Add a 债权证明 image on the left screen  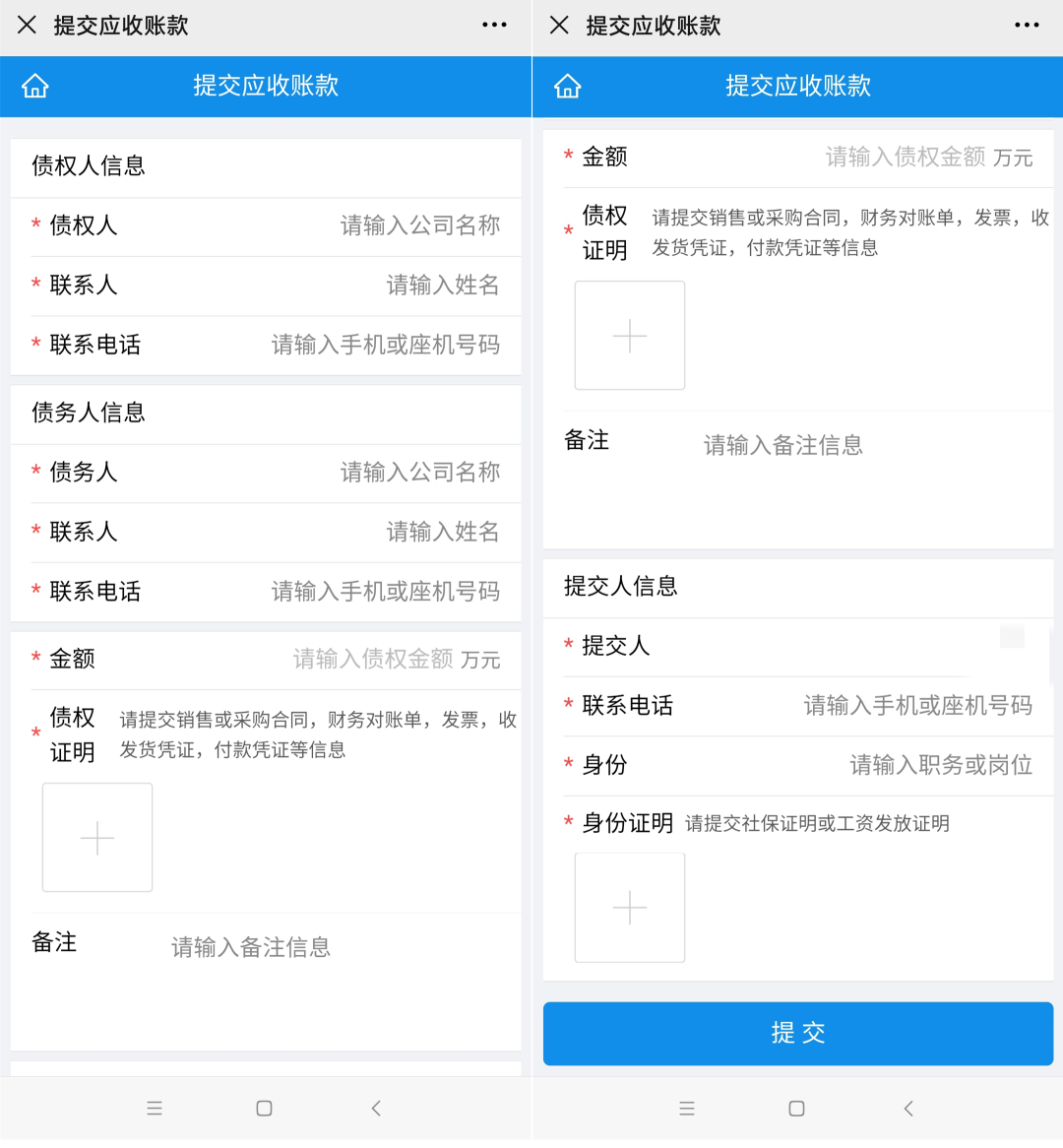tap(97, 838)
